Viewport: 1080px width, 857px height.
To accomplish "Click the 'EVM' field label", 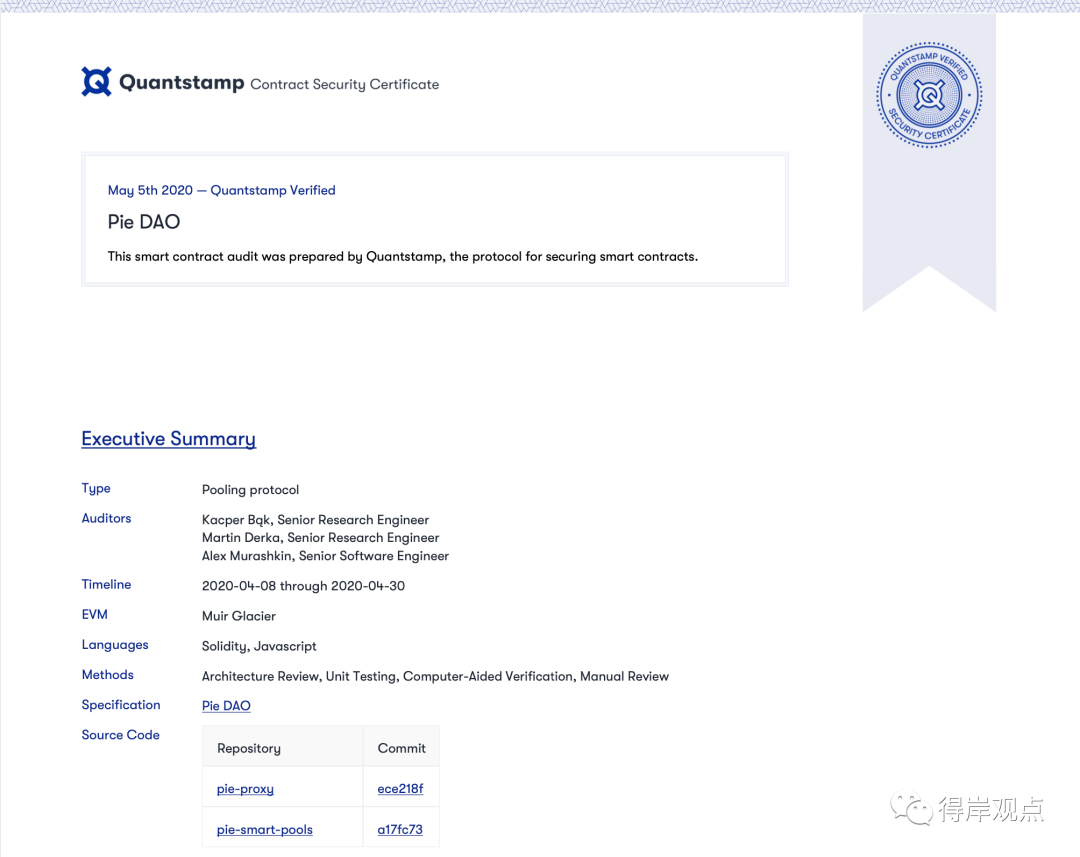I will pos(94,615).
